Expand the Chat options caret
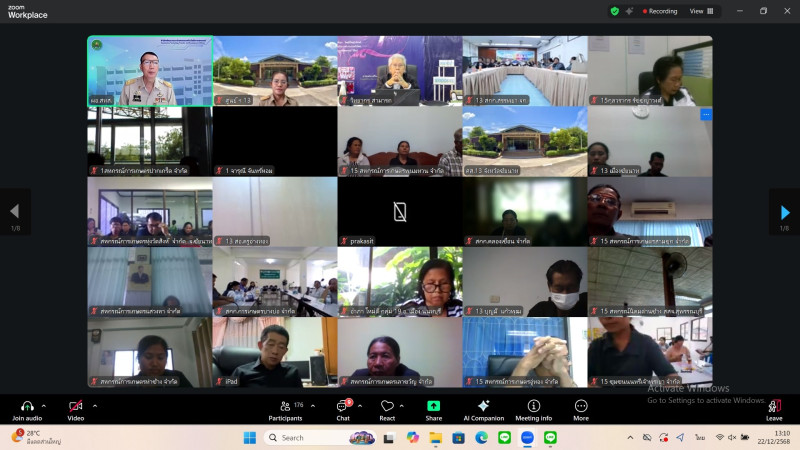Viewport: 800px width, 450px height. [x=358, y=405]
